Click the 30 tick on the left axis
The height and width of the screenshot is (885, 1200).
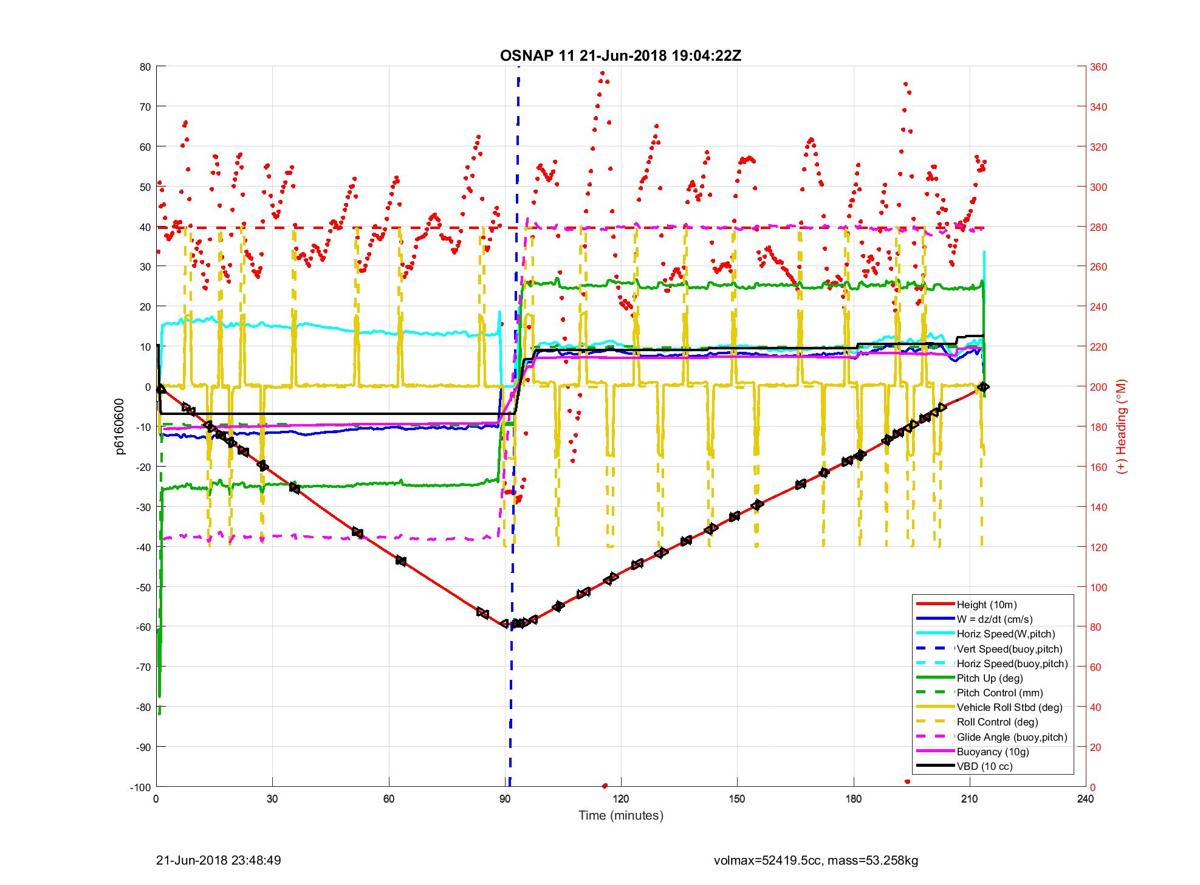(144, 267)
